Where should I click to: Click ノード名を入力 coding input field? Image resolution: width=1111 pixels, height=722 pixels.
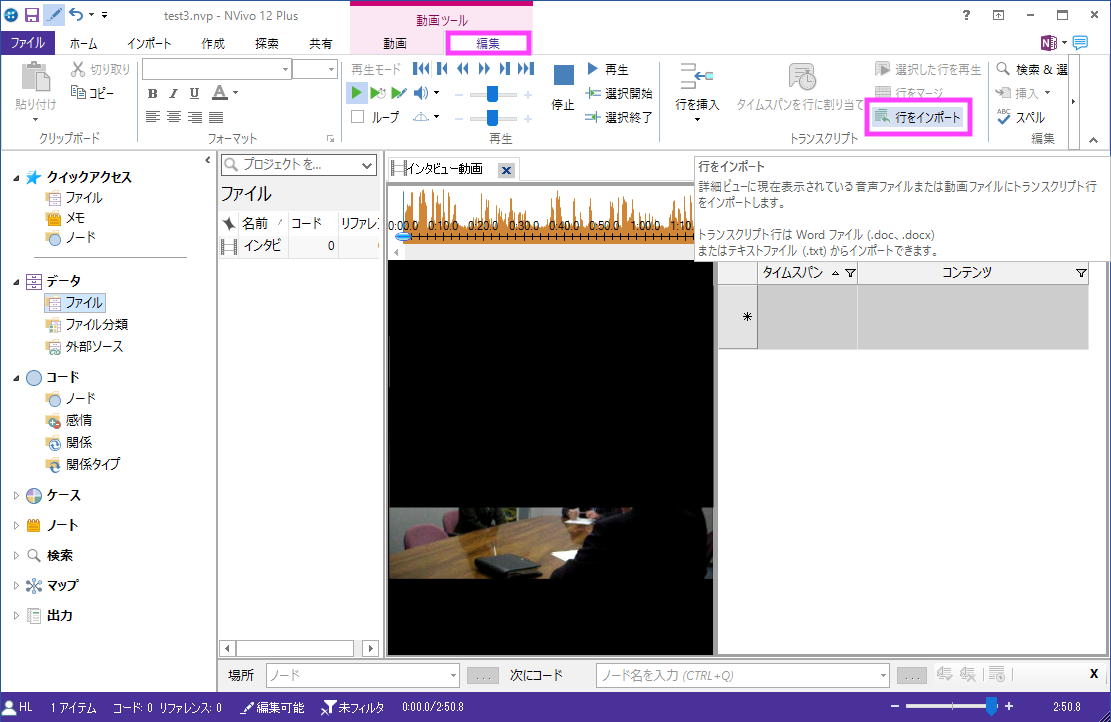coord(743,675)
